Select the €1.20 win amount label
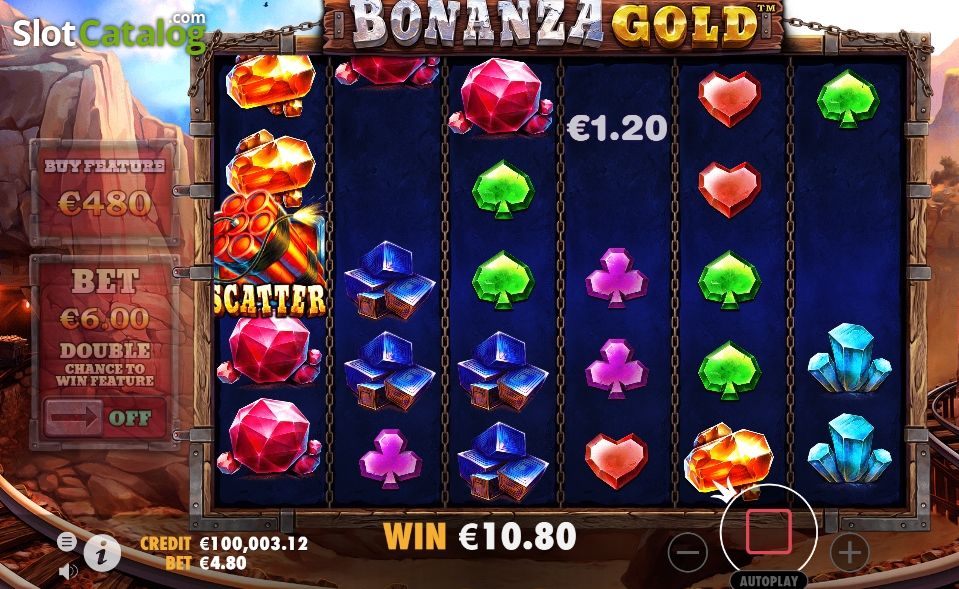Screen dimensions: 959x589 617,128
